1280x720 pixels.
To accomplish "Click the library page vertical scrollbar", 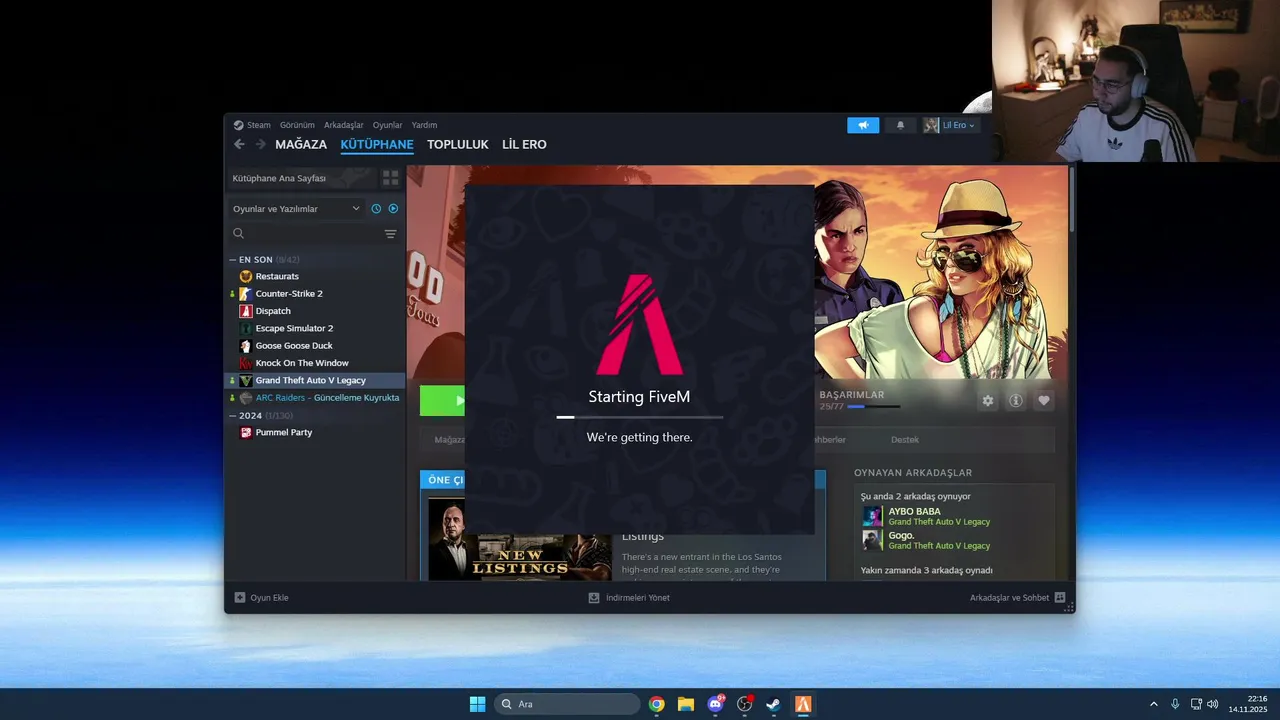I will coord(1072,200).
